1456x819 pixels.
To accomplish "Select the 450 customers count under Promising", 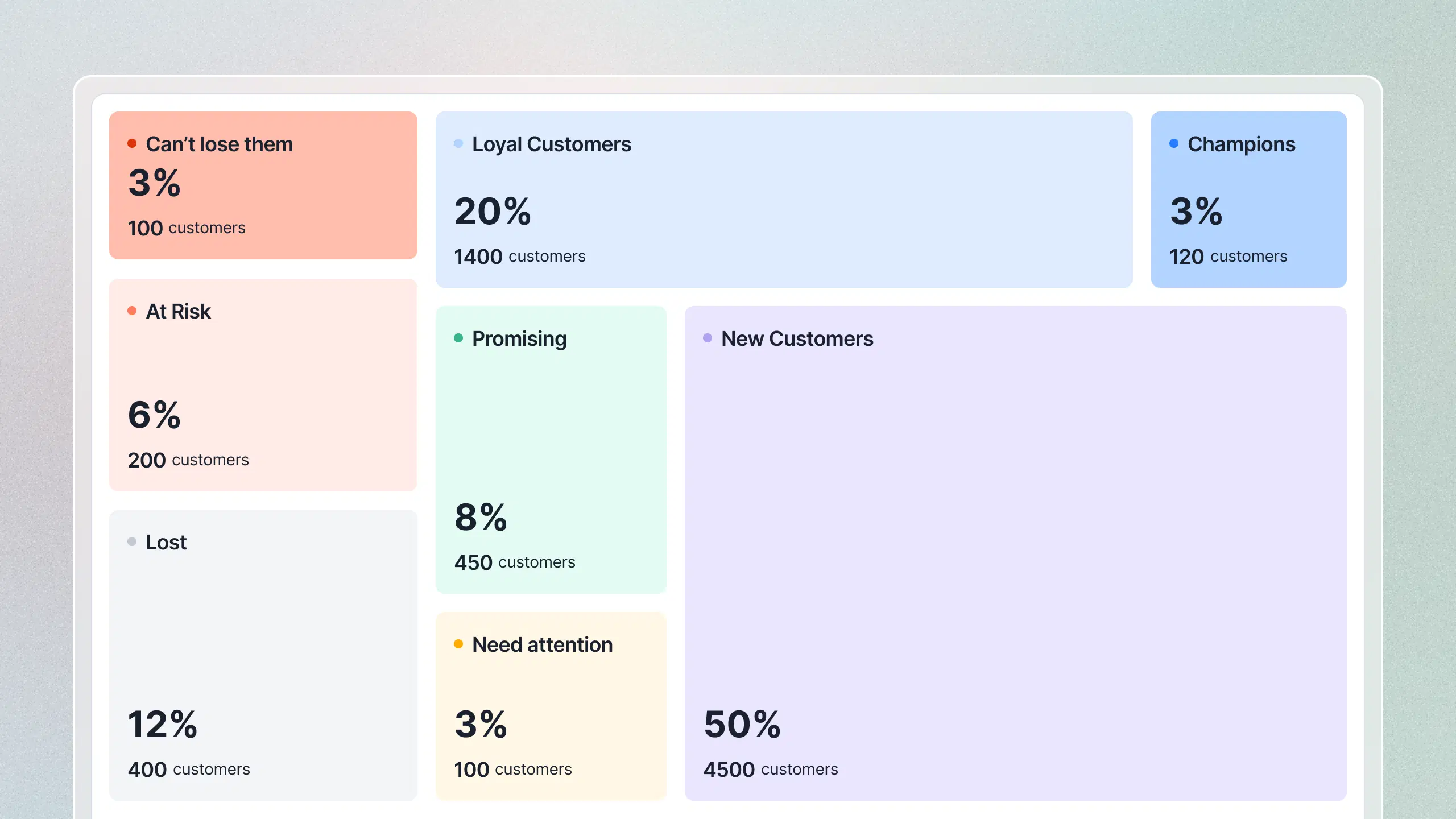I will (x=515, y=562).
